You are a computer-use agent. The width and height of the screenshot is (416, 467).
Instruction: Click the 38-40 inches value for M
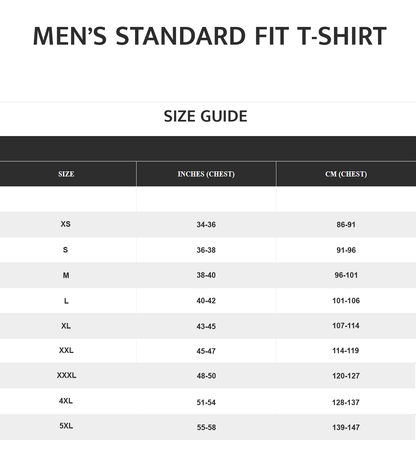[x=206, y=275]
